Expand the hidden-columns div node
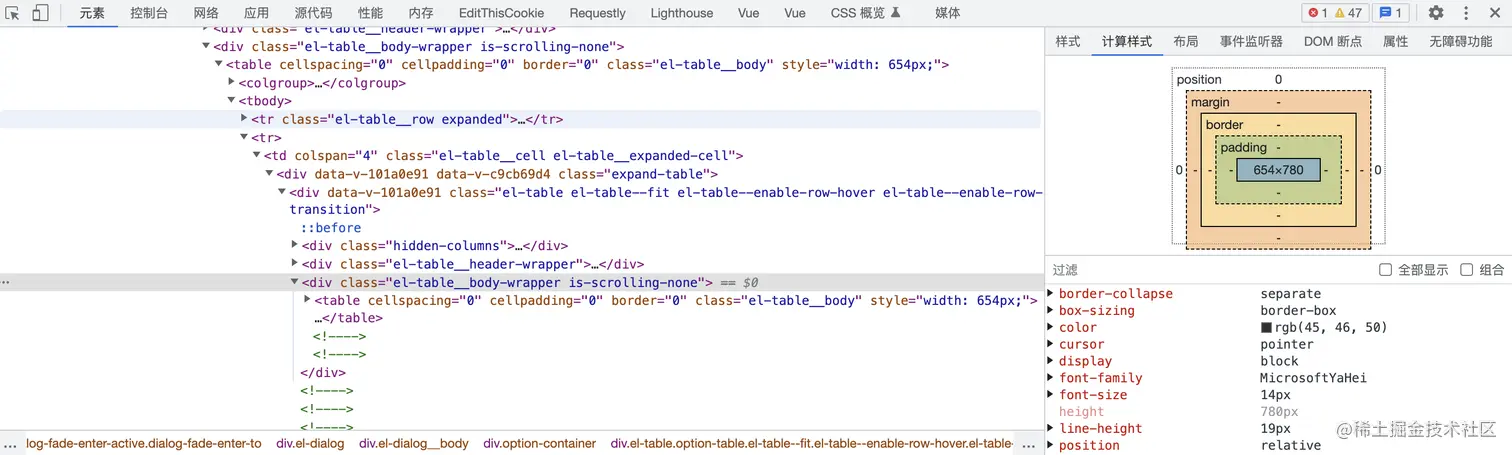Screen dimensions: 1512x455 tap(295, 246)
